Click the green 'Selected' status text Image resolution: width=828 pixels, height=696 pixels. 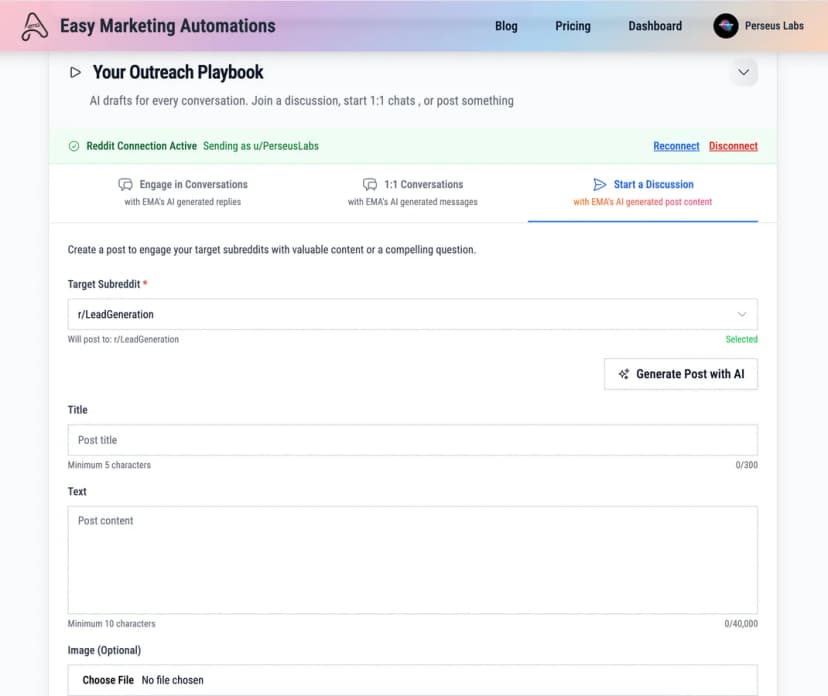(x=741, y=340)
